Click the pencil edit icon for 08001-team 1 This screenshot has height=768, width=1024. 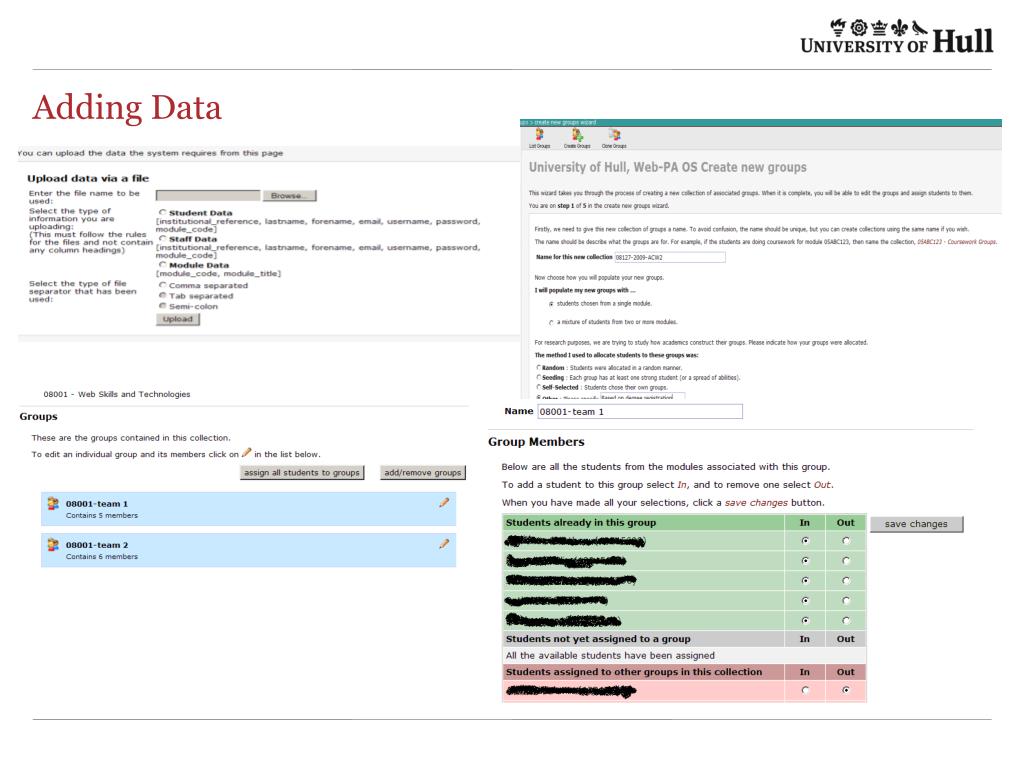point(444,502)
